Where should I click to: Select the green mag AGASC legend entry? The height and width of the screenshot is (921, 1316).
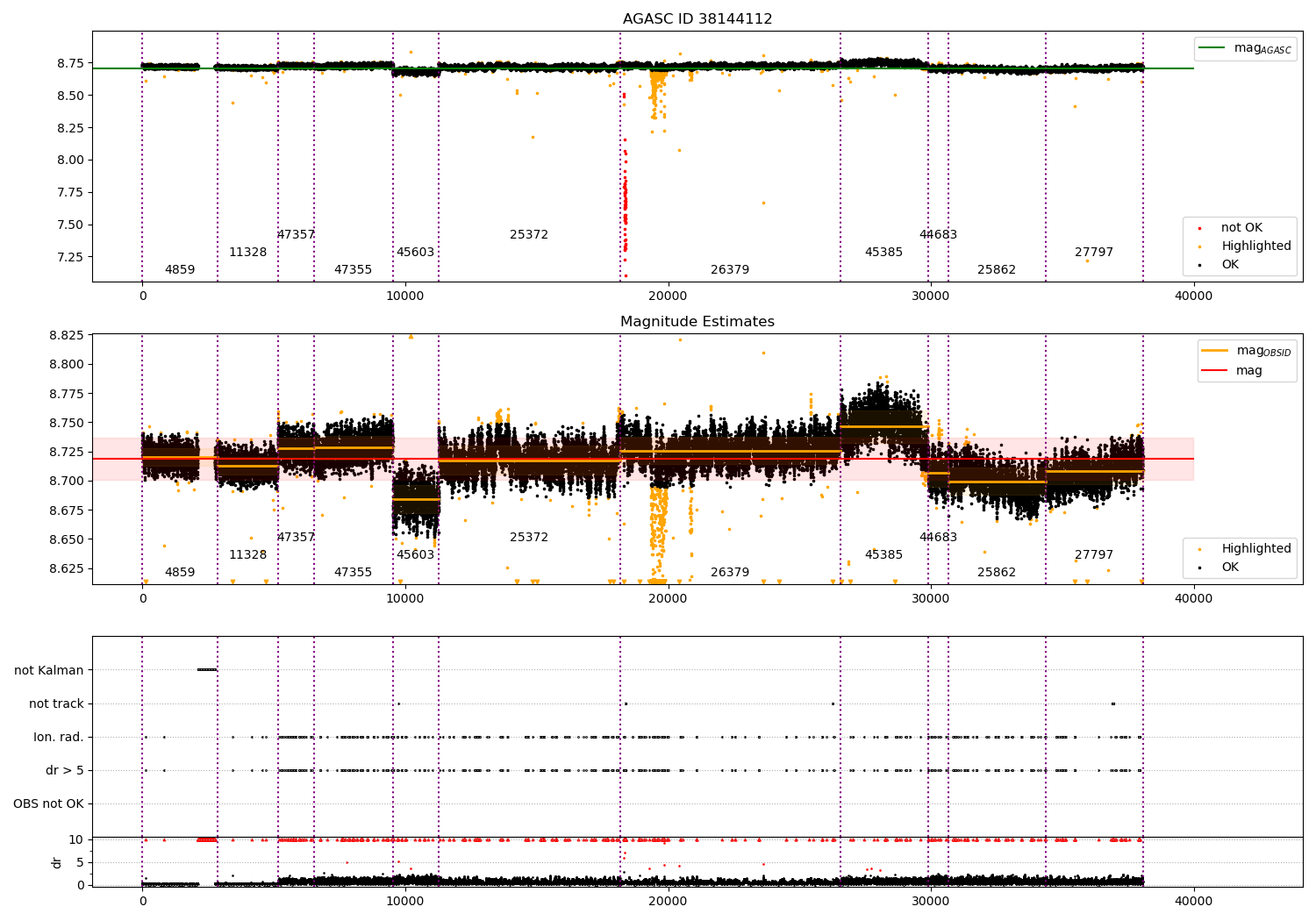1246,48
